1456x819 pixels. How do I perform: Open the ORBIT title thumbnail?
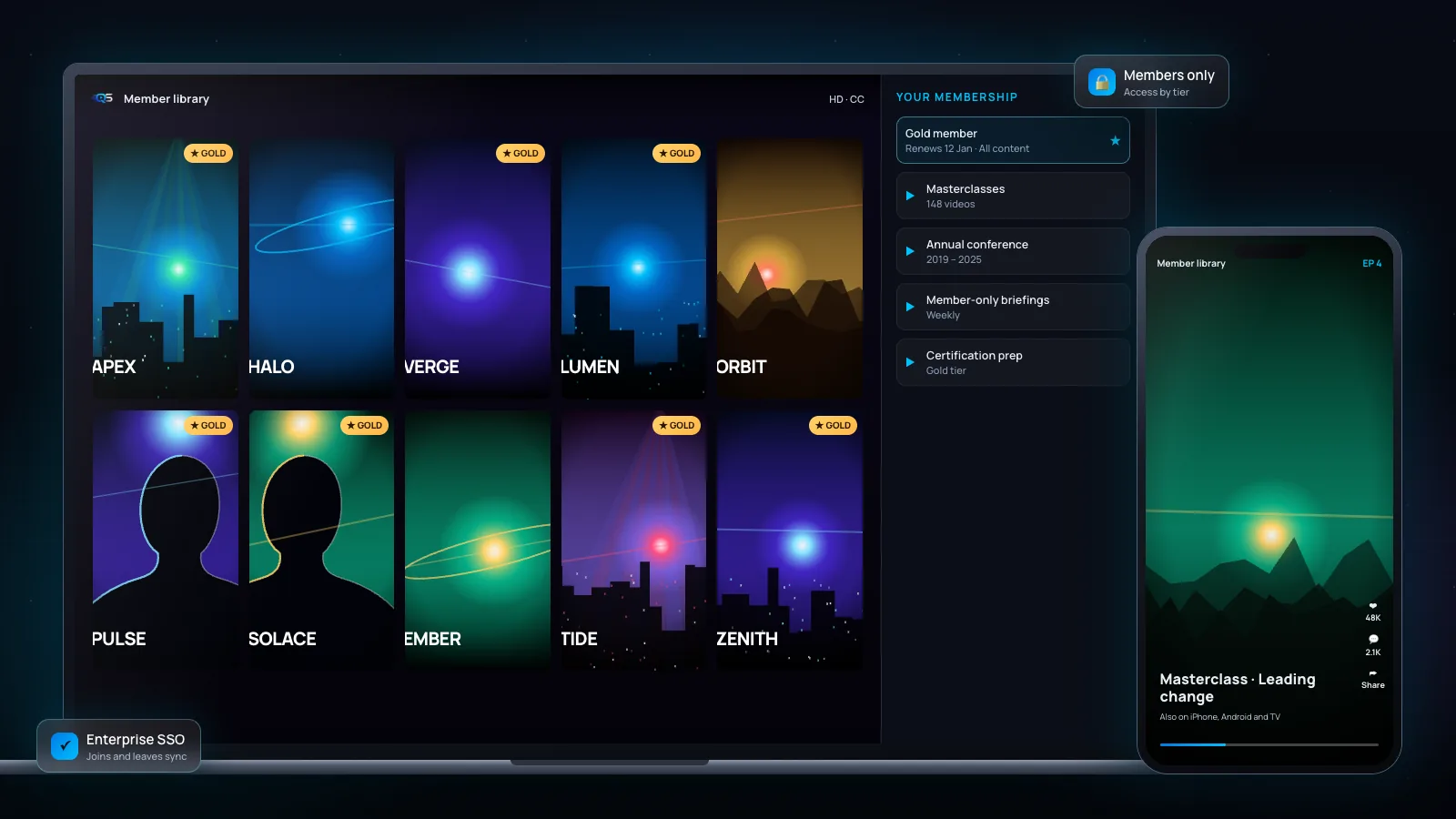[x=790, y=268]
